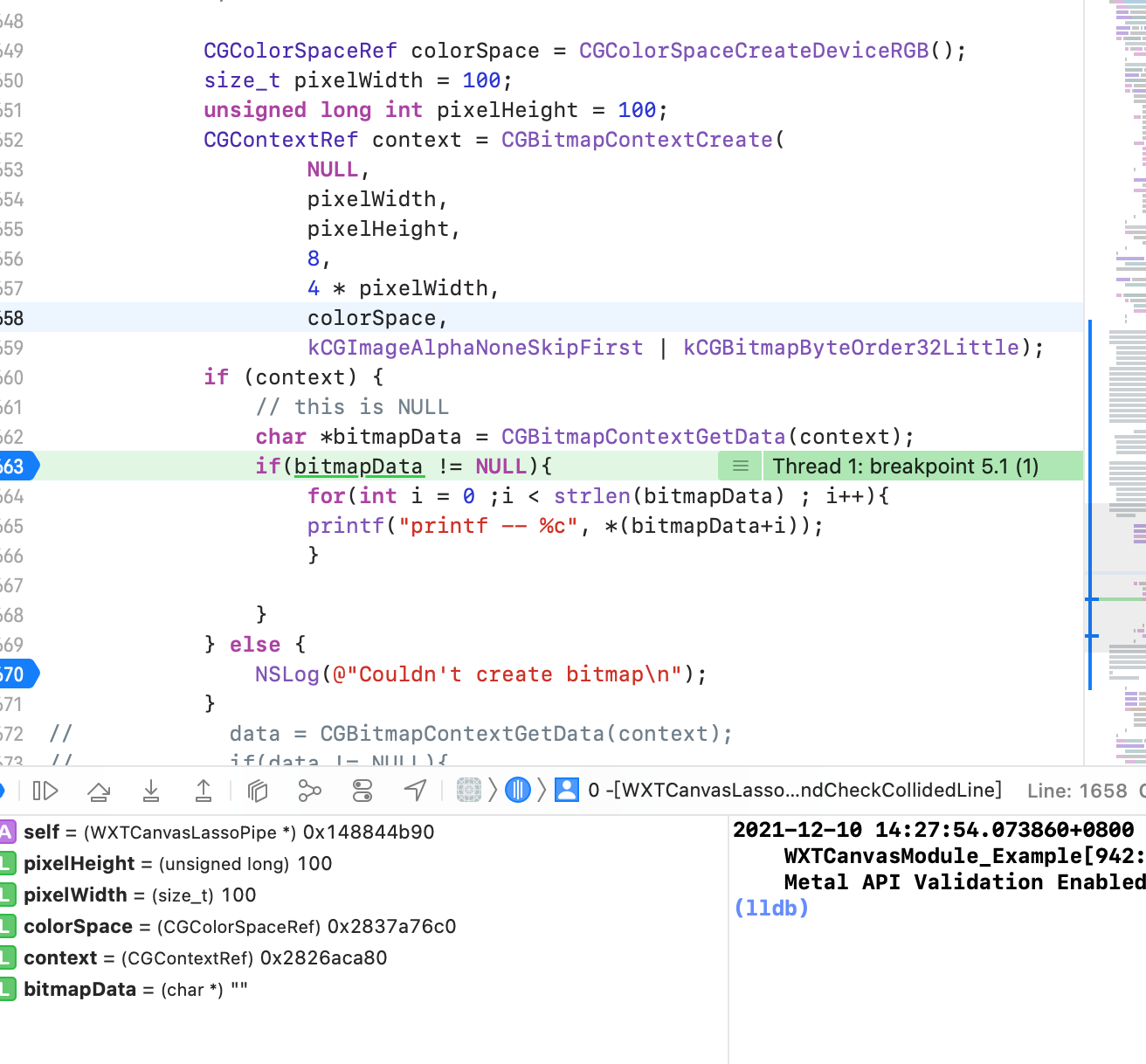Click the strlen call in the for loop
The image size is (1146, 1064).
(x=592, y=496)
